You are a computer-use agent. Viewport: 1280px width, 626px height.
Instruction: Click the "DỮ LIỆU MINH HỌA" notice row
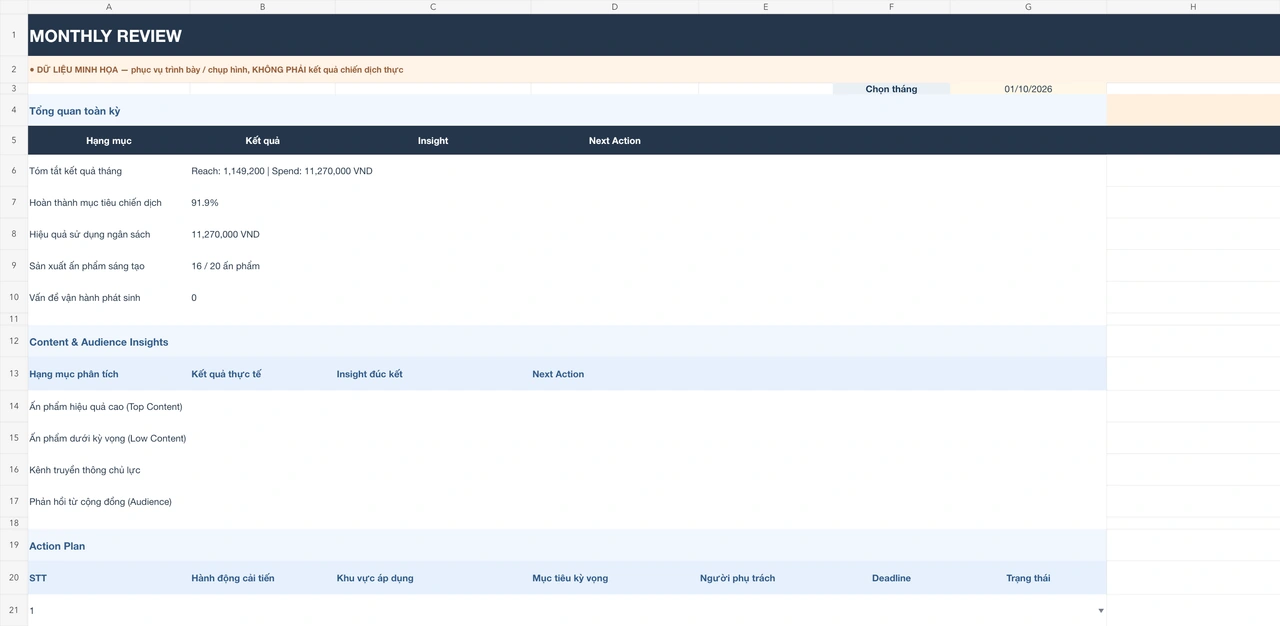pyautogui.click(x=654, y=70)
